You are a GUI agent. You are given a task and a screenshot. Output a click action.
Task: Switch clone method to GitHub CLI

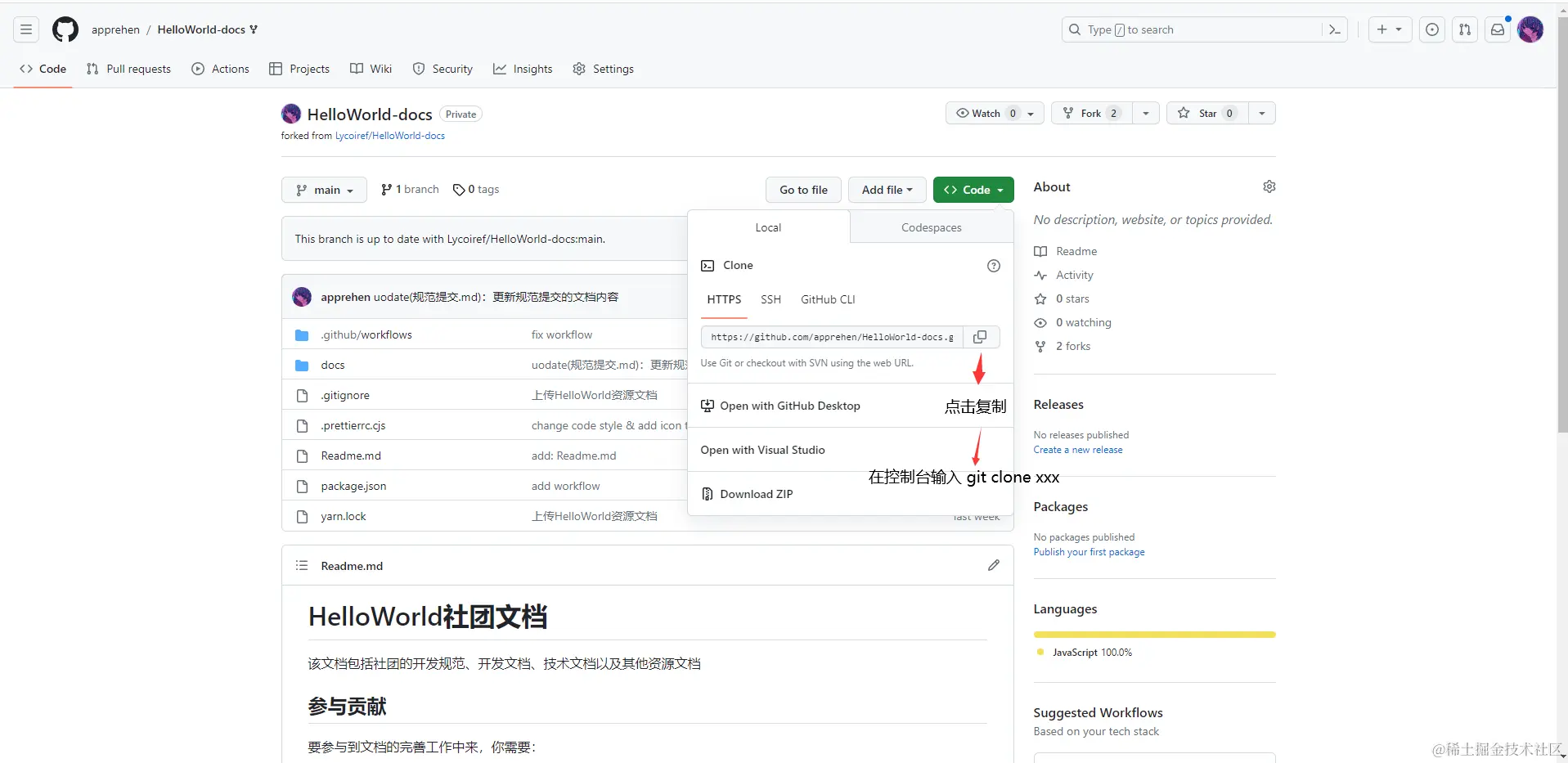coord(828,299)
